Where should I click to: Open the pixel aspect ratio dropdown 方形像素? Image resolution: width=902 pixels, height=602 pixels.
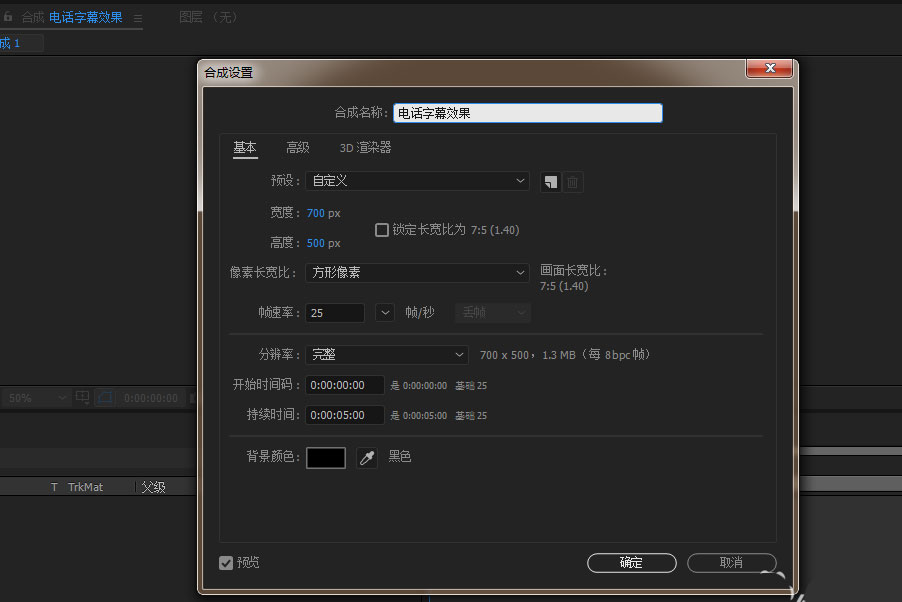tap(417, 272)
